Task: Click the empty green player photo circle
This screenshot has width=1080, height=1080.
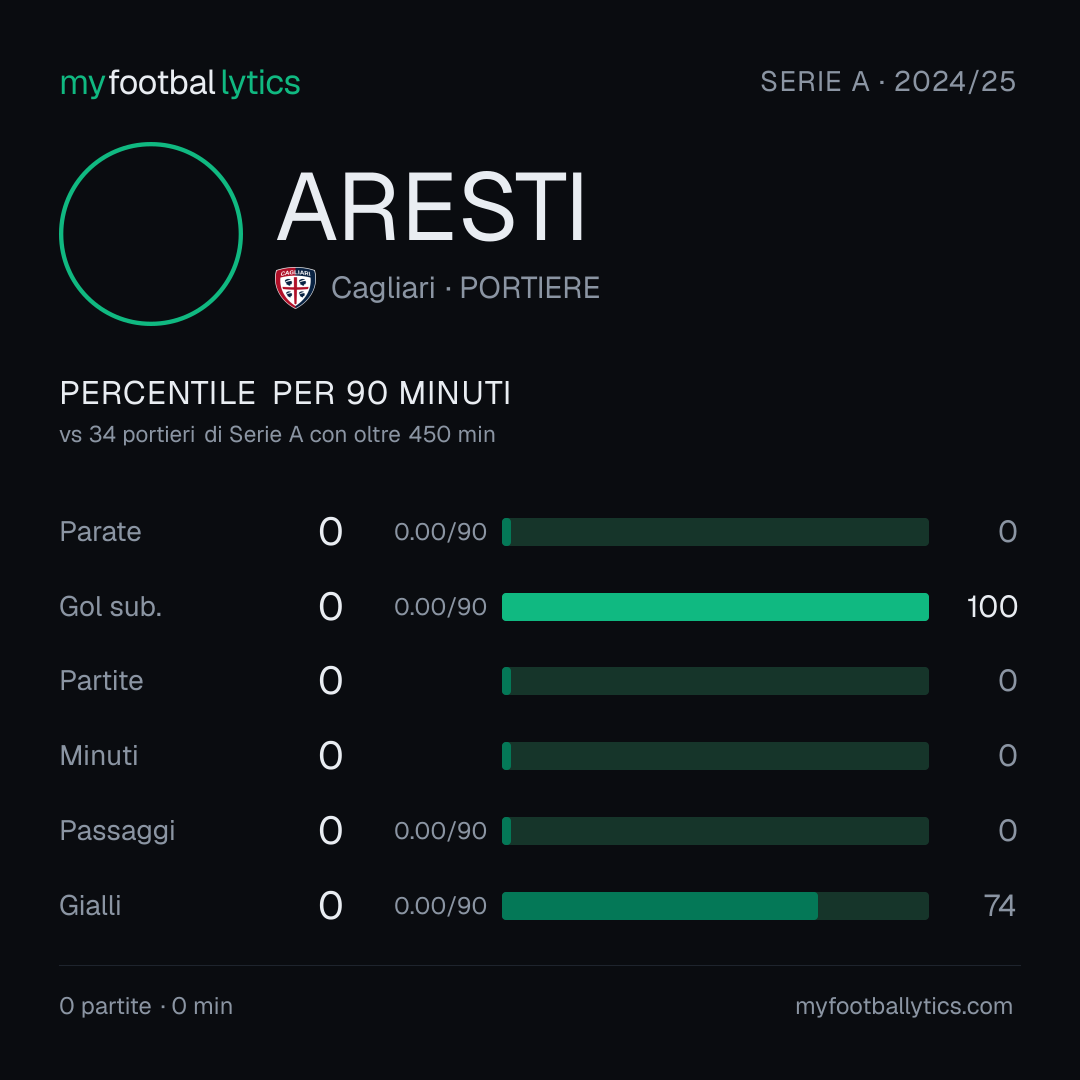Action: click(151, 233)
